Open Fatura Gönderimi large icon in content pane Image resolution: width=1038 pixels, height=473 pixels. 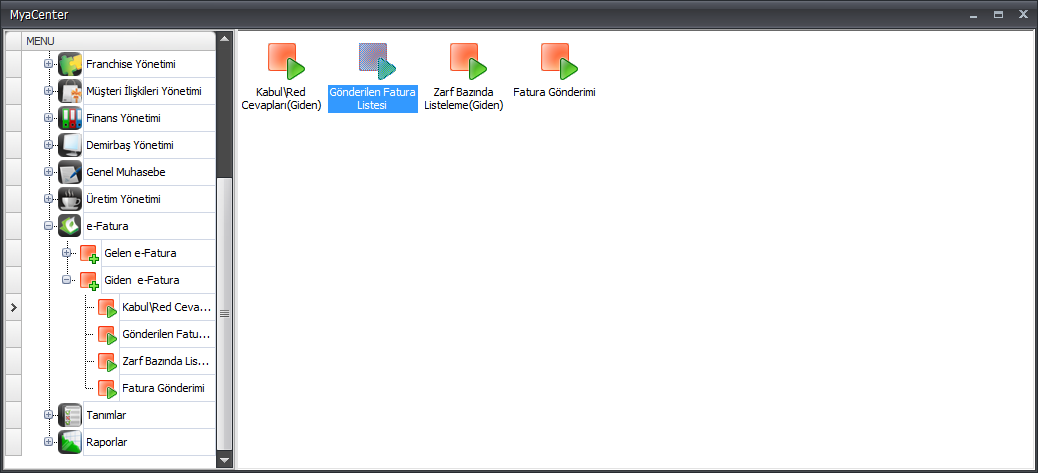pos(559,60)
